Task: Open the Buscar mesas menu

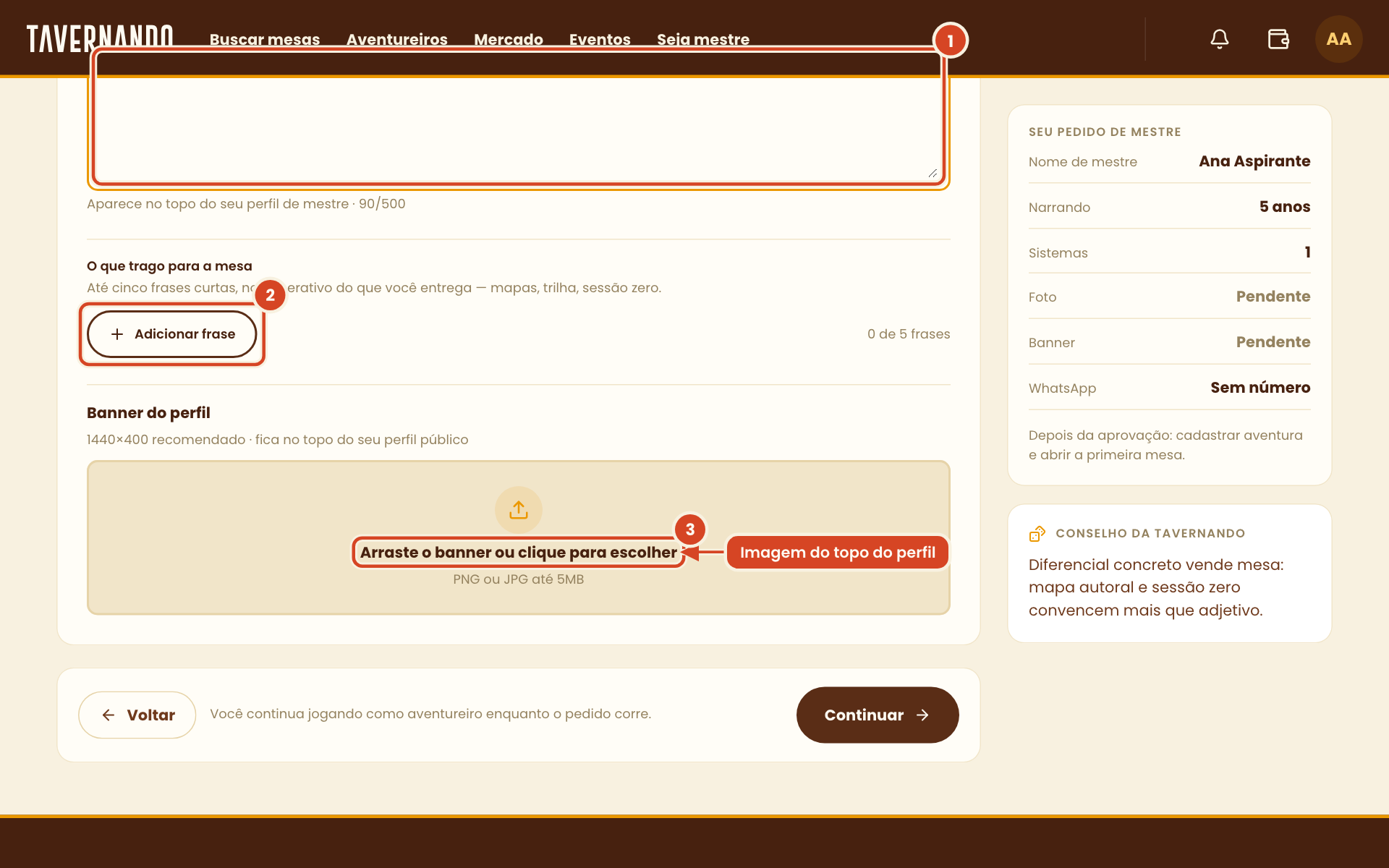Action: 265,40
